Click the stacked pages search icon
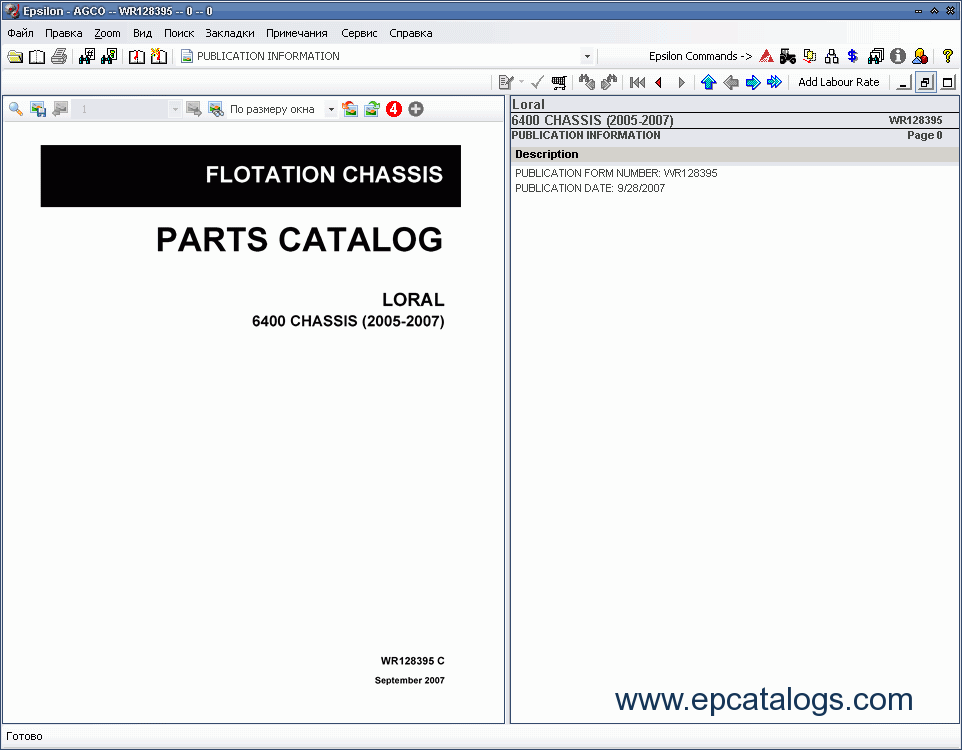962x750 pixels. click(875, 56)
